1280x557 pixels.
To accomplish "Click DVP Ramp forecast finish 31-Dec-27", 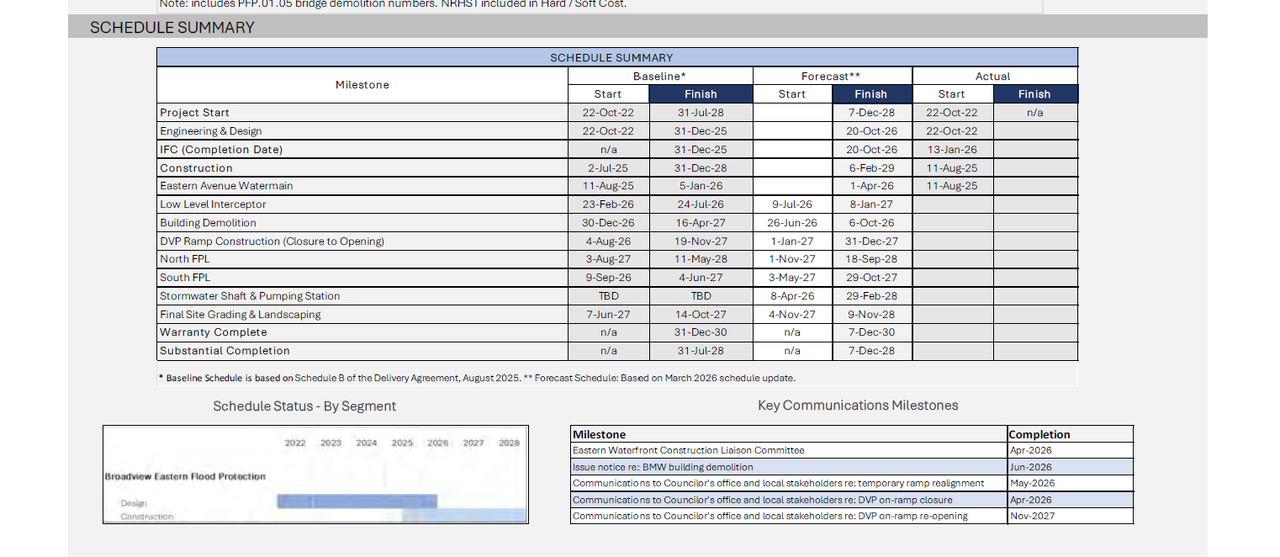I will (x=872, y=241).
